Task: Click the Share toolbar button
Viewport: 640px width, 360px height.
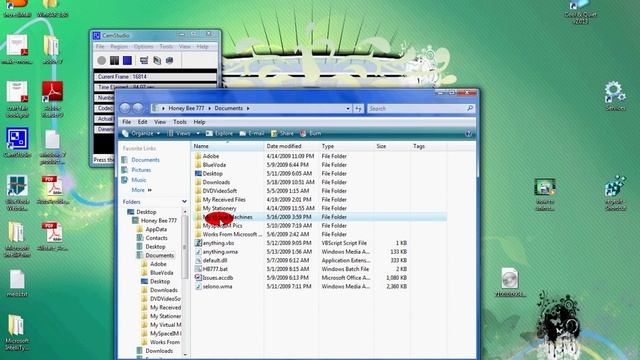Action: (282, 133)
